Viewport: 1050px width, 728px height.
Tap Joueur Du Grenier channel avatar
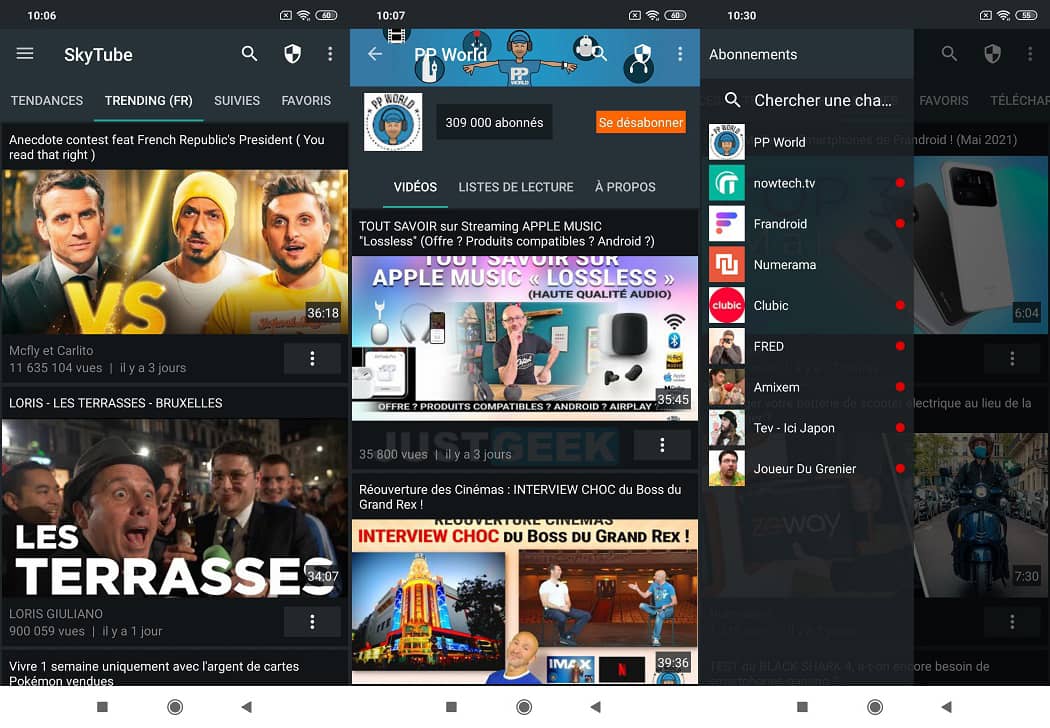pyautogui.click(x=727, y=469)
